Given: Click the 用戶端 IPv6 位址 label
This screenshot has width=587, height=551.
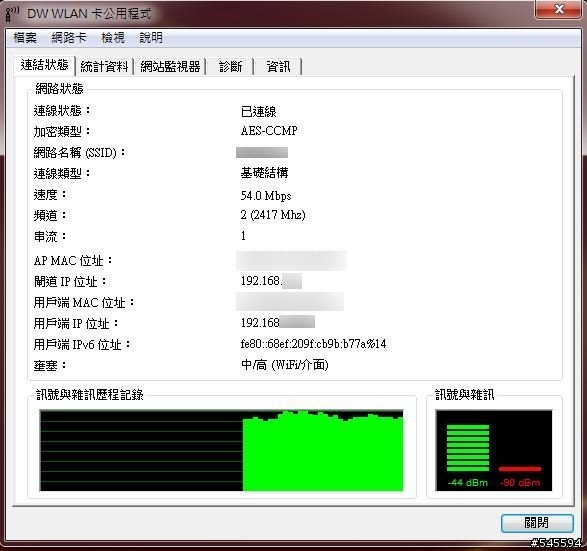Looking at the screenshot, I should (82, 344).
